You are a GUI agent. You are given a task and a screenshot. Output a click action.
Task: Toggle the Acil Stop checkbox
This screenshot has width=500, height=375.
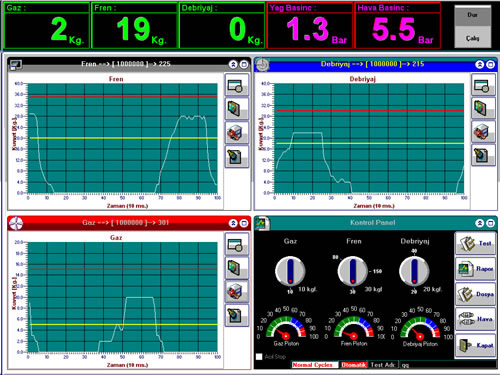tap(259, 357)
